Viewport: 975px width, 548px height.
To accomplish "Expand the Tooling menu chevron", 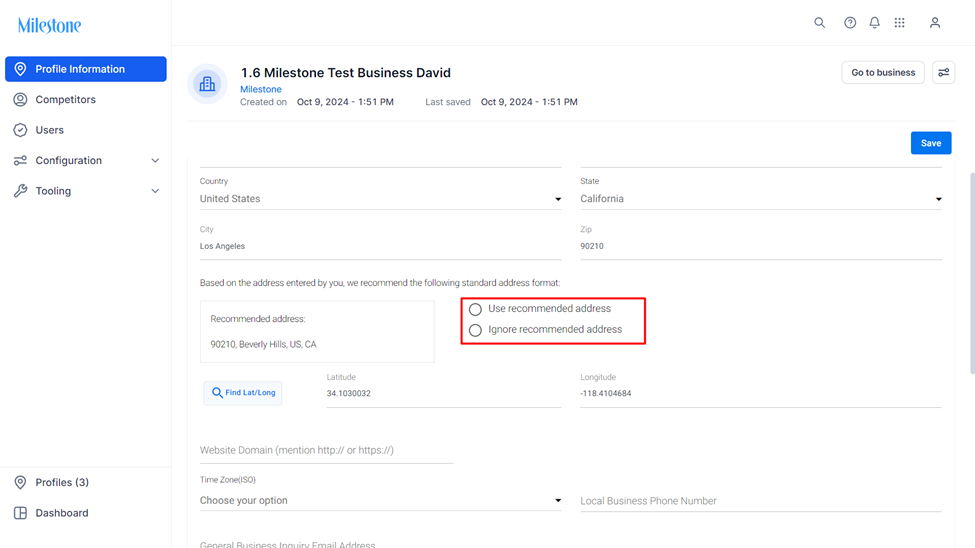I will click(155, 191).
